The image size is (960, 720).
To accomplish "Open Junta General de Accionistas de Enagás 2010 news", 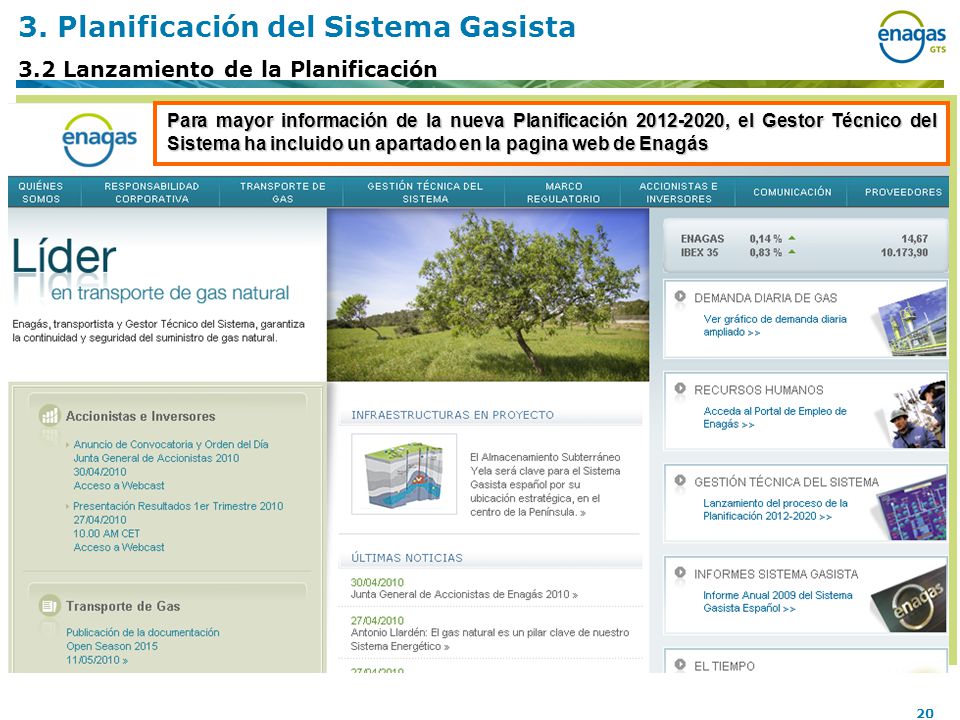I will click(464, 594).
